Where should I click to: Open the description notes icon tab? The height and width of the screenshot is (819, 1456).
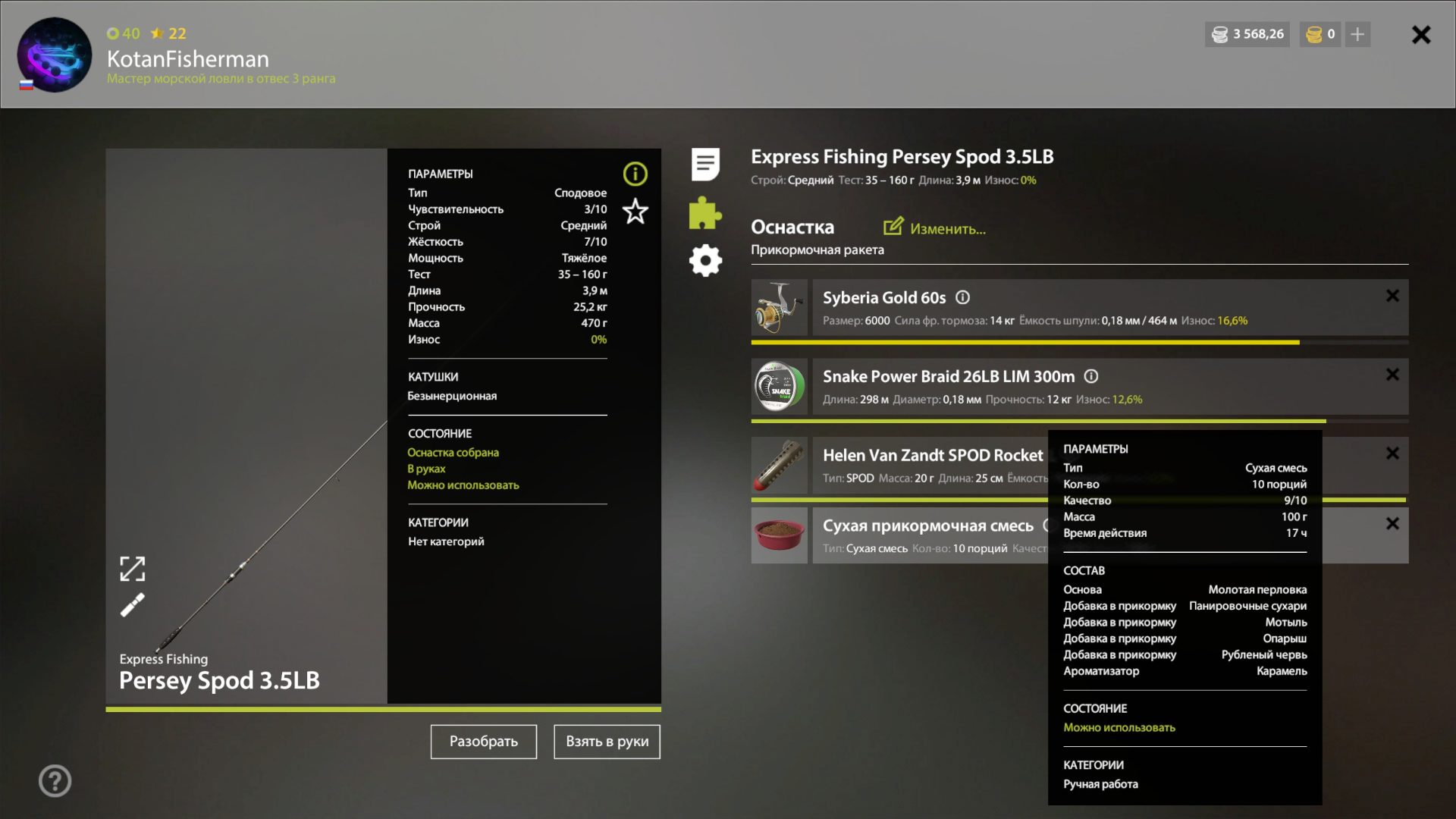click(x=705, y=165)
